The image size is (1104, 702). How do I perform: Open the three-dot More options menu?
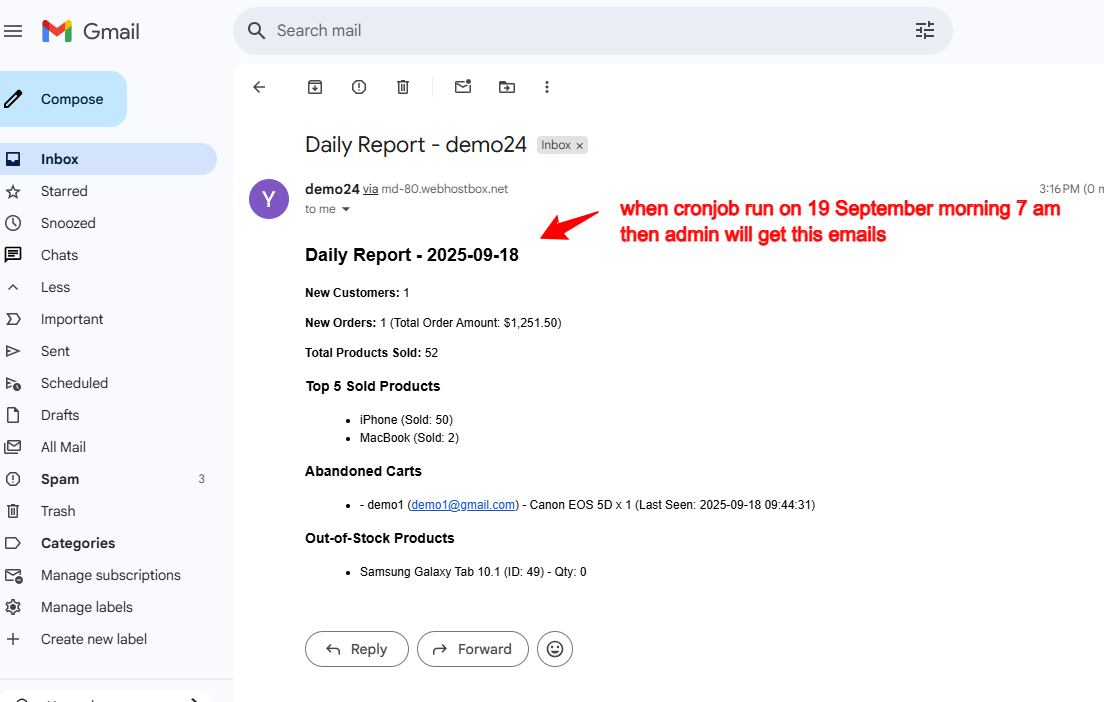pos(547,87)
